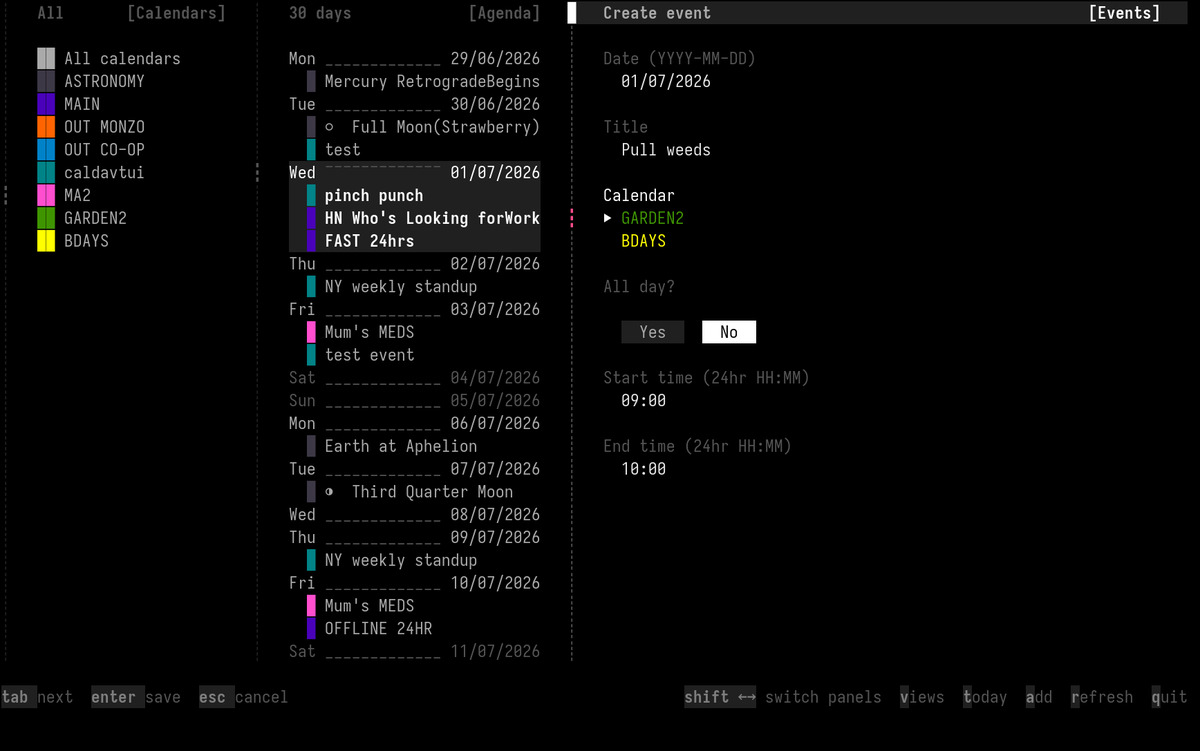This screenshot has width=1200, height=751.
Task: Click the caldavtui teal swatch
Action: point(46,173)
